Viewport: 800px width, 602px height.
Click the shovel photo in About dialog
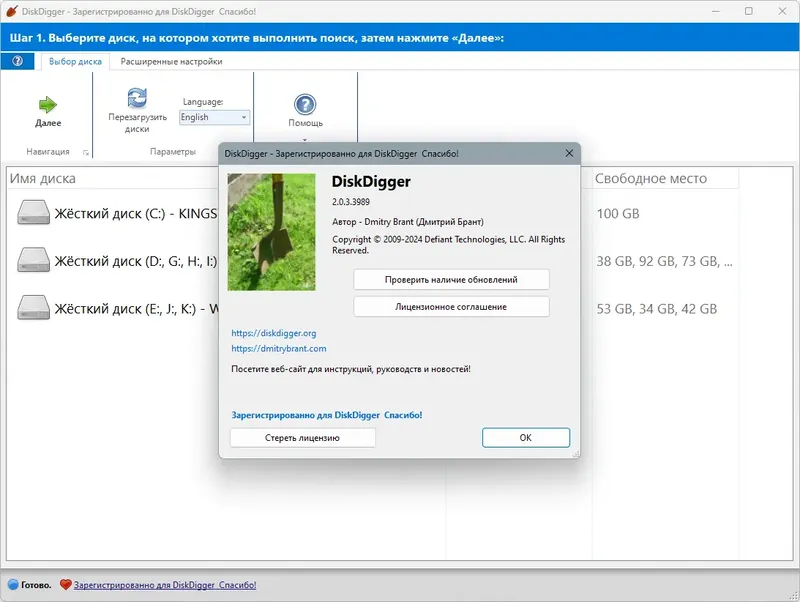coord(271,232)
